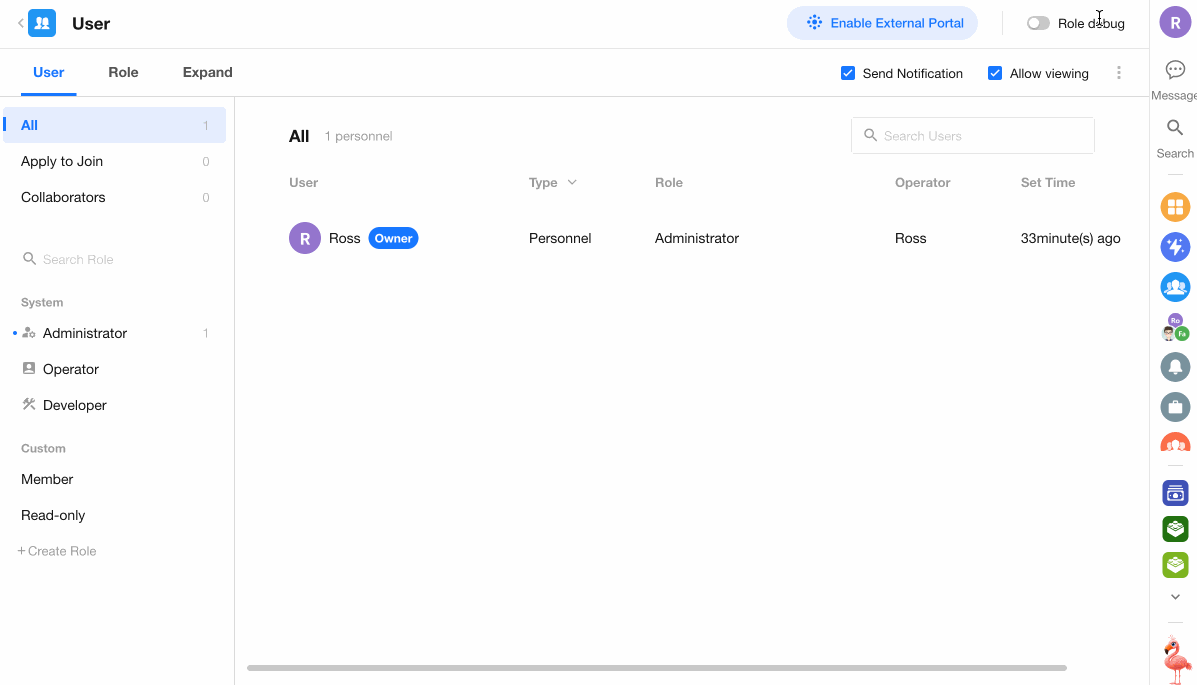Click the blue sparkle lightning icon
This screenshot has width=1197, height=685.
[1175, 247]
